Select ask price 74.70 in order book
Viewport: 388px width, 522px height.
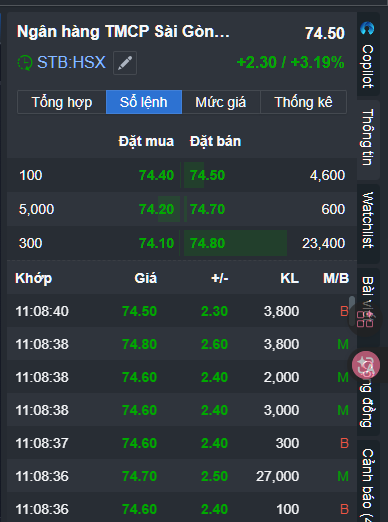tap(207, 209)
